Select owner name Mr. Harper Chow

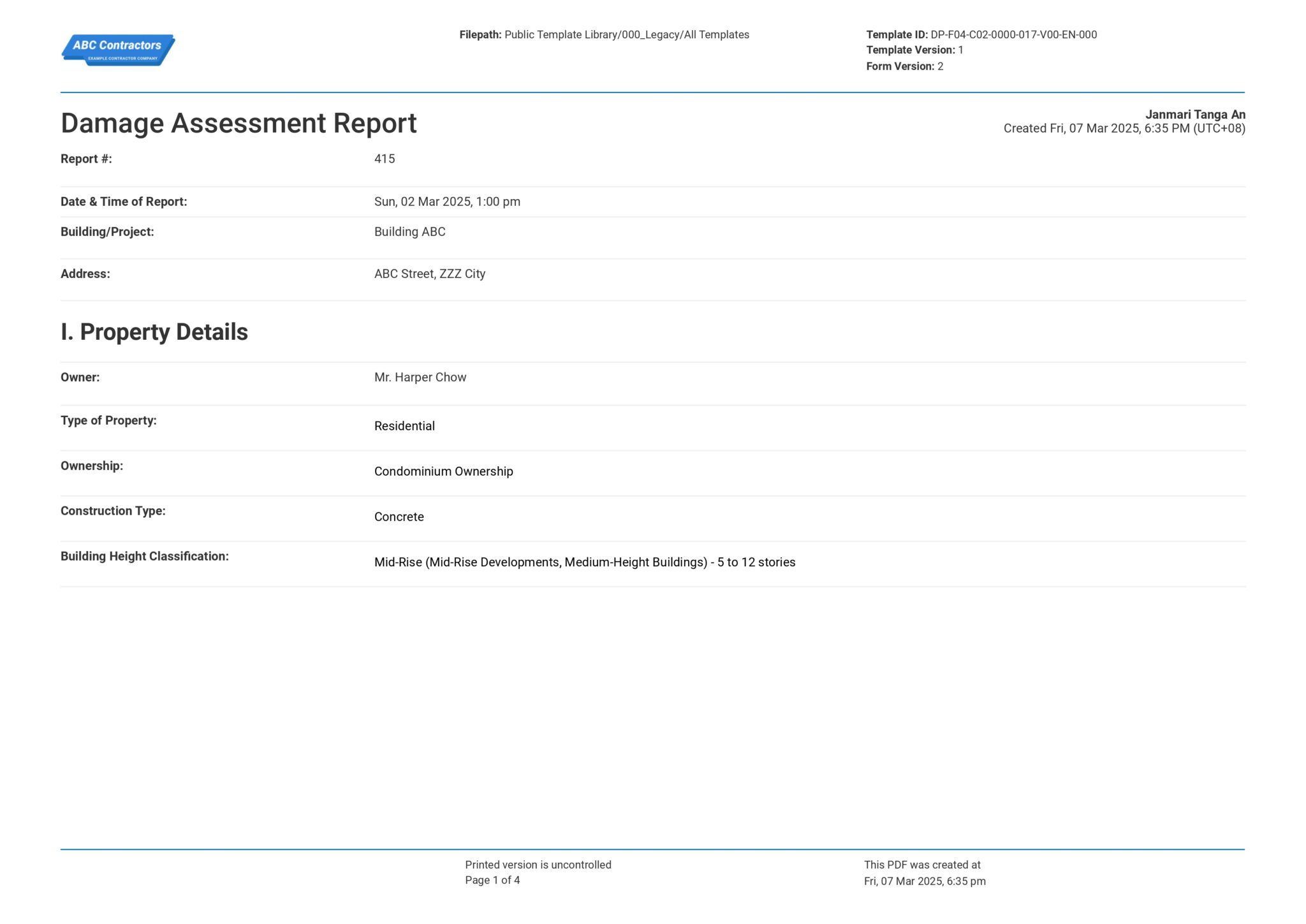(420, 377)
